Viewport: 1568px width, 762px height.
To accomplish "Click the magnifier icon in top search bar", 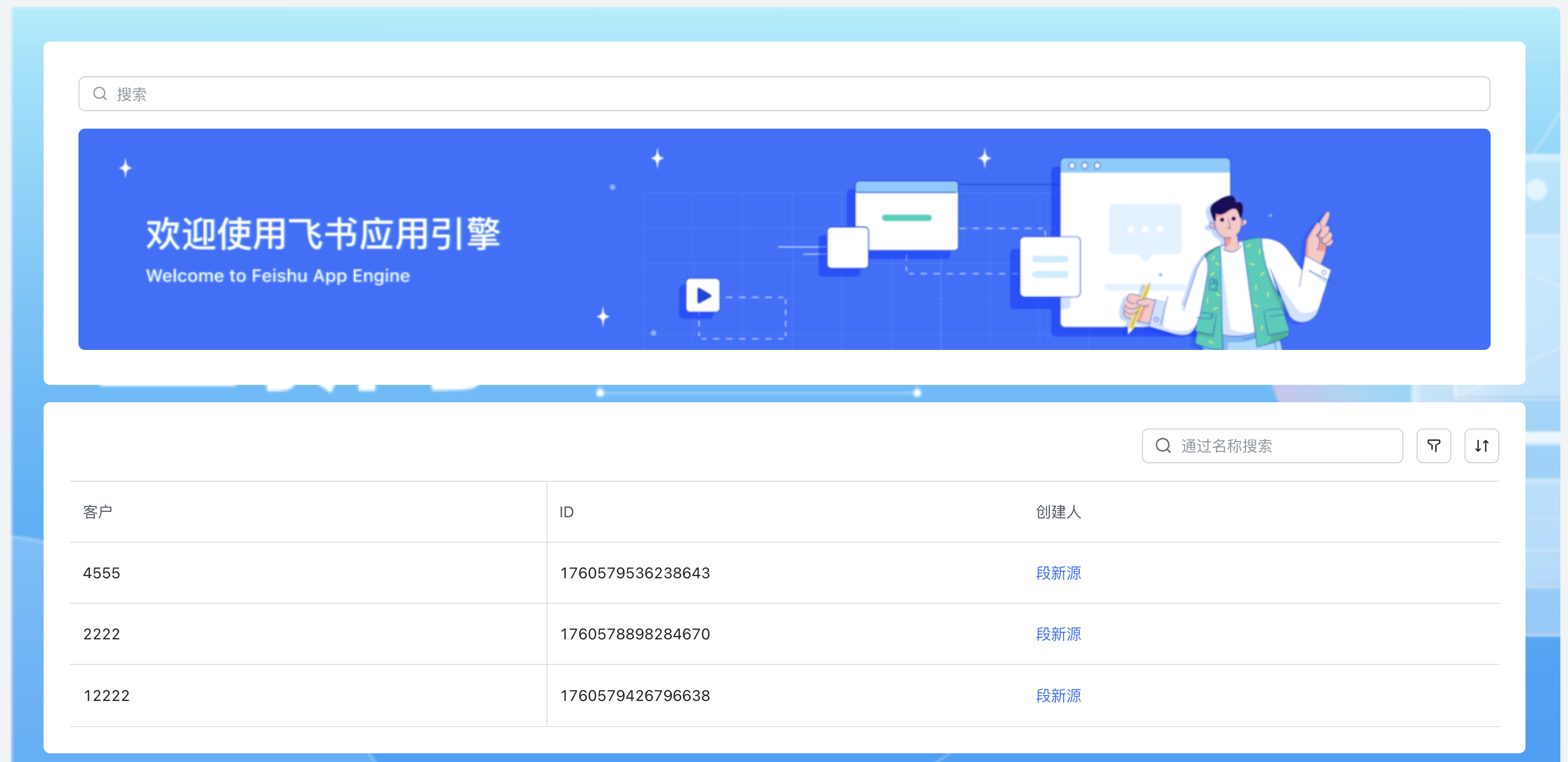I will (x=100, y=94).
